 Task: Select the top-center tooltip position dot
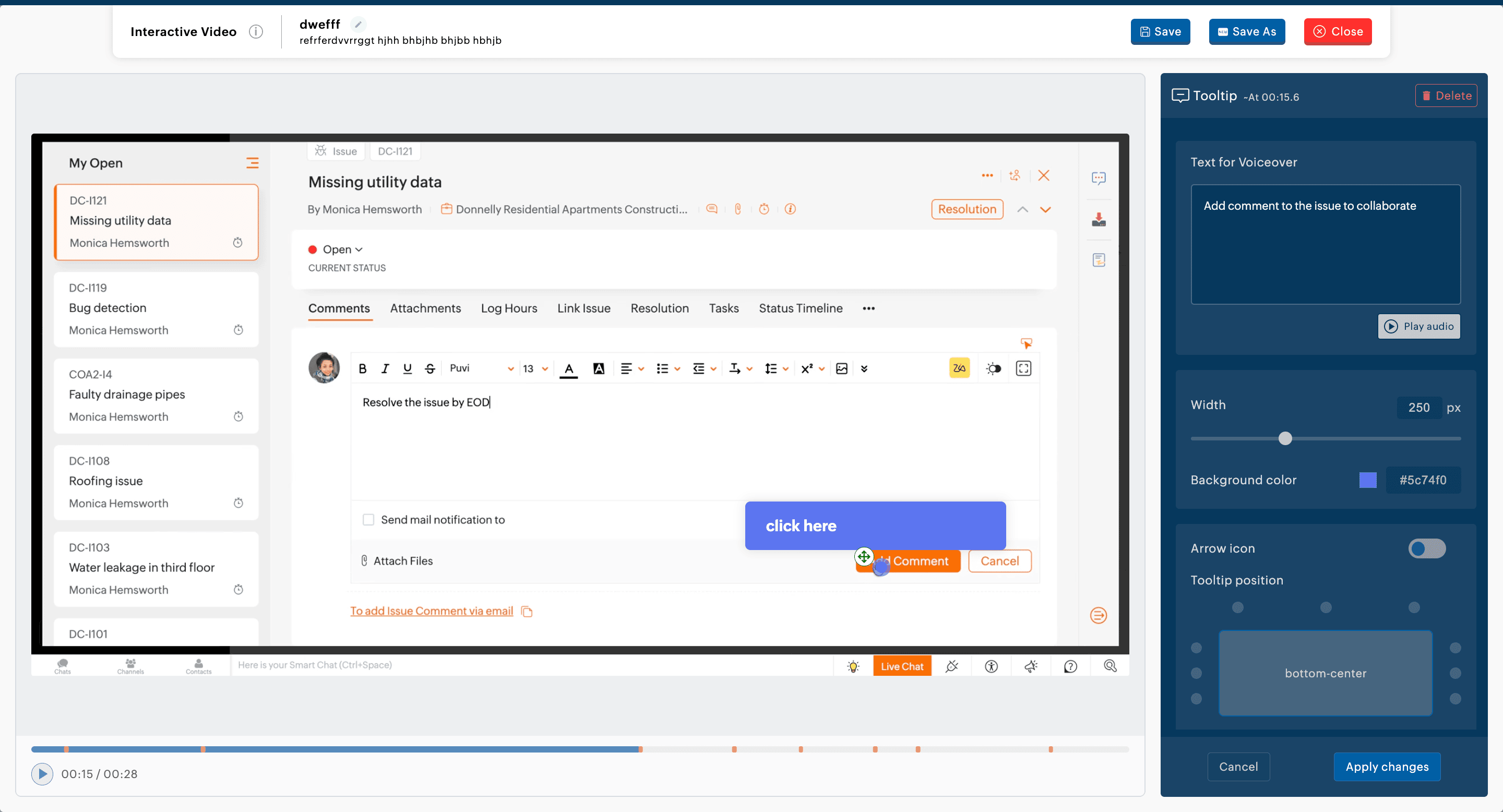(x=1326, y=607)
